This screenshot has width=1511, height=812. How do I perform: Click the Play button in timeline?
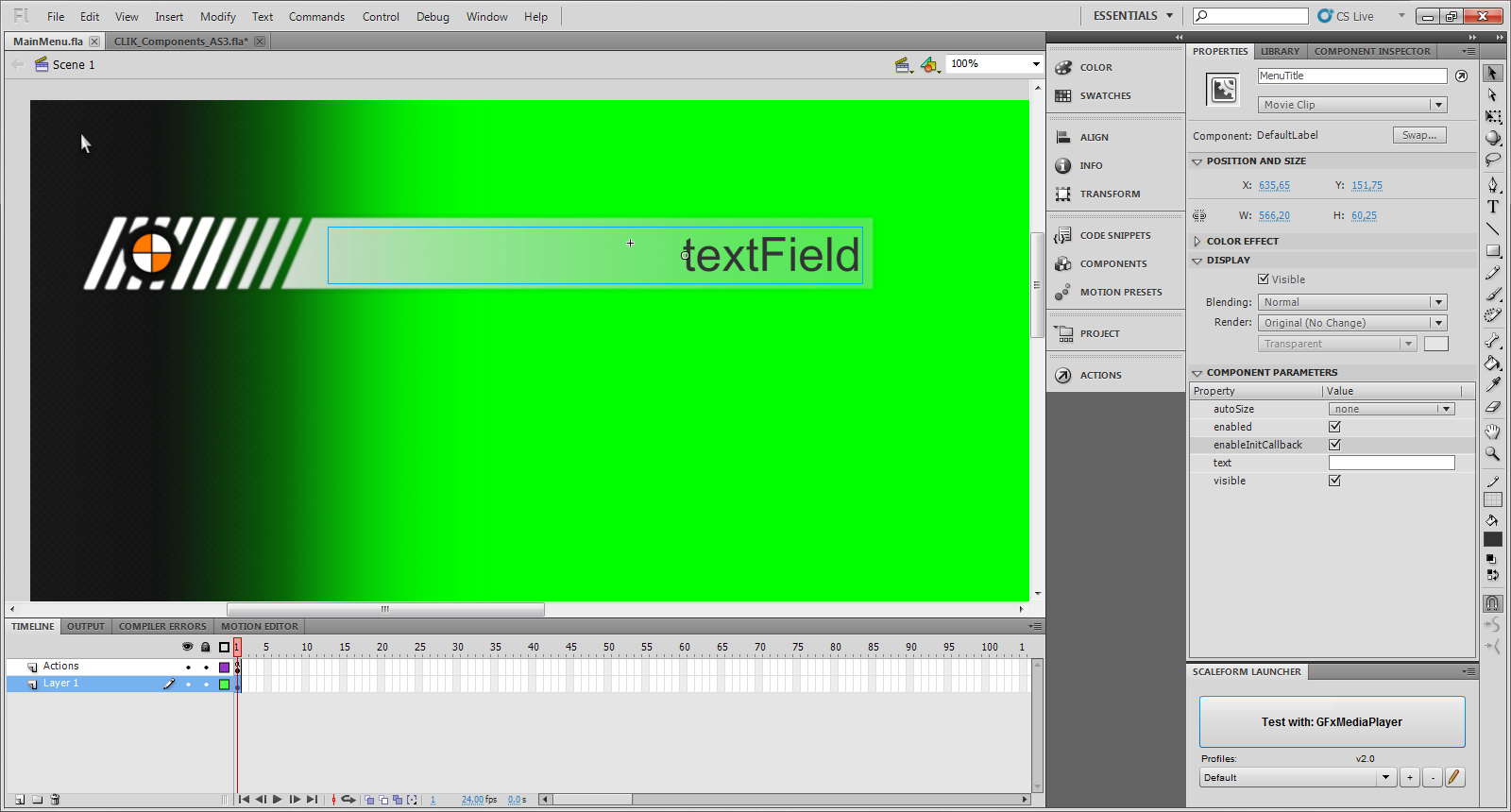[278, 800]
